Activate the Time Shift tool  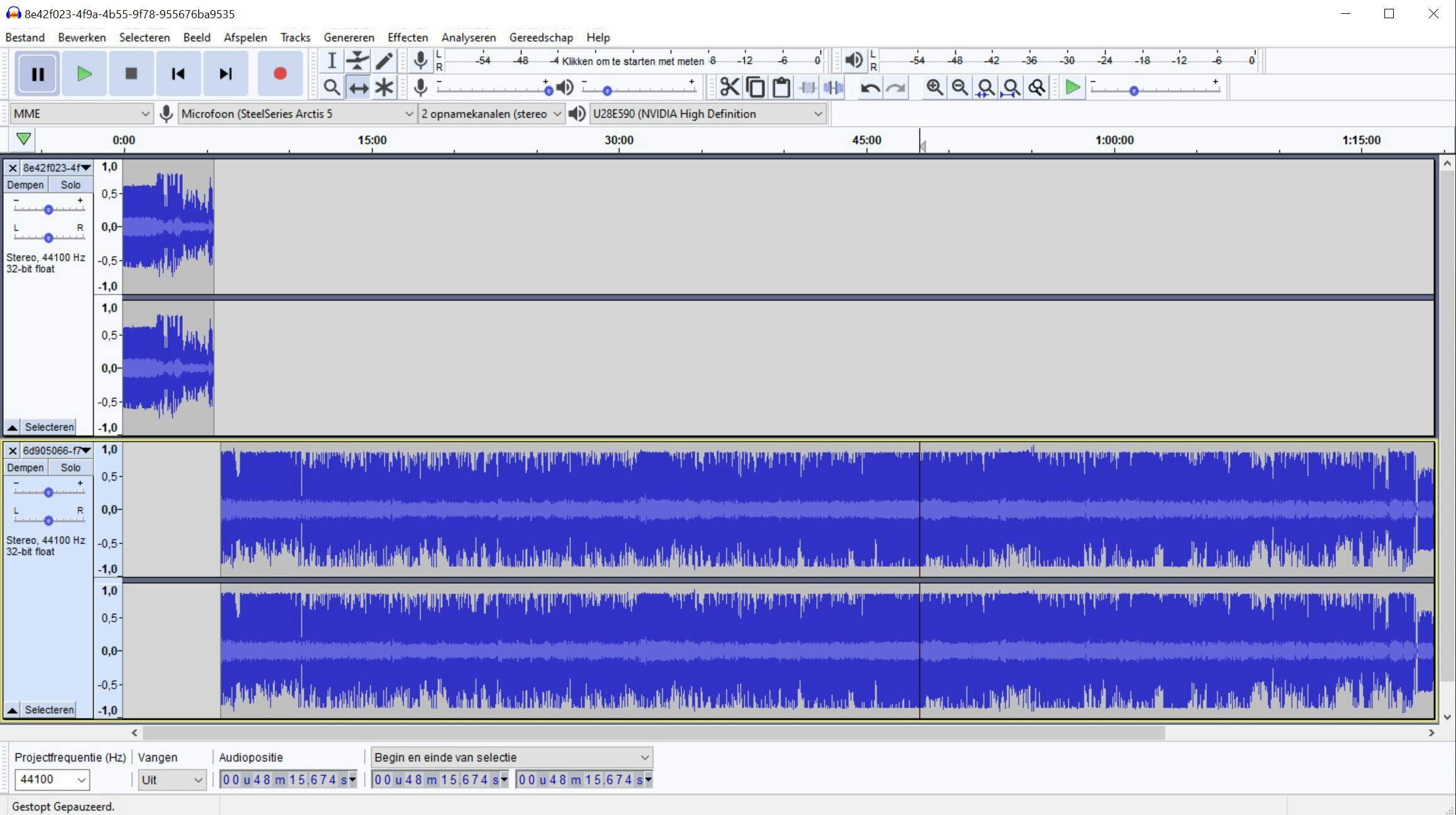357,87
